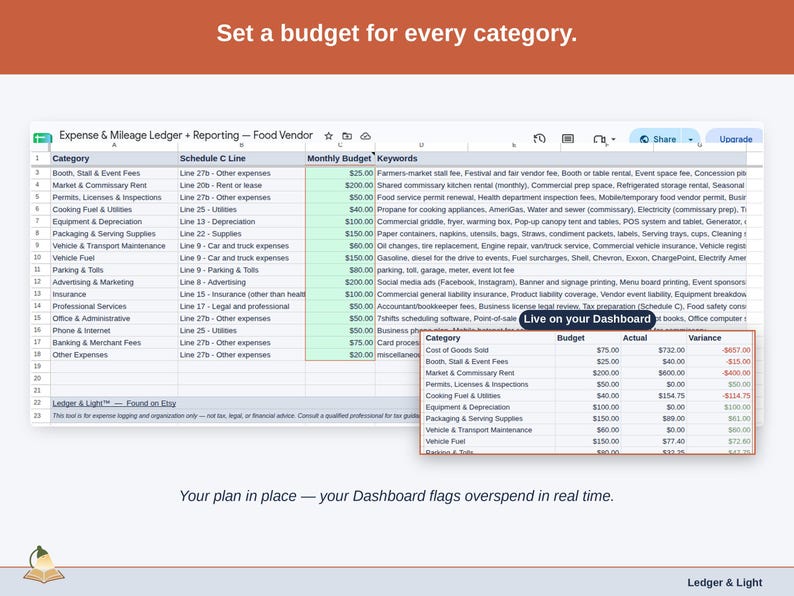
Task: Expand the meet options dropdown arrow
Action: pyautogui.click(x=613, y=139)
